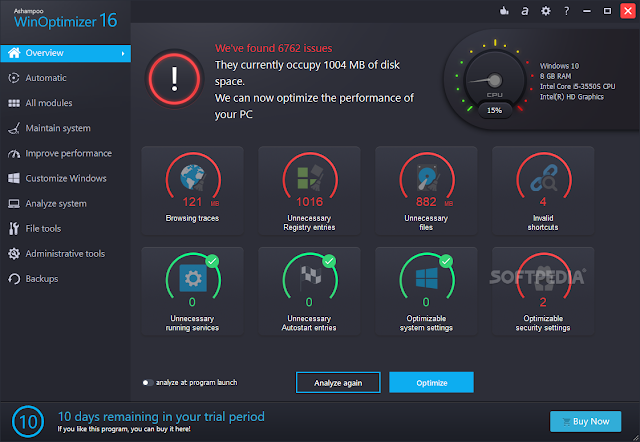Click the trial days remaining circle showing 10
Image resolution: width=640 pixels, height=442 pixels.
pyautogui.click(x=28, y=422)
